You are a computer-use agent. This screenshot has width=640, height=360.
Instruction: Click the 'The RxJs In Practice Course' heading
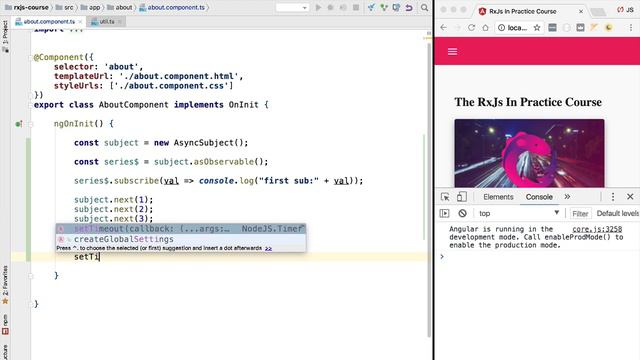[528, 102]
